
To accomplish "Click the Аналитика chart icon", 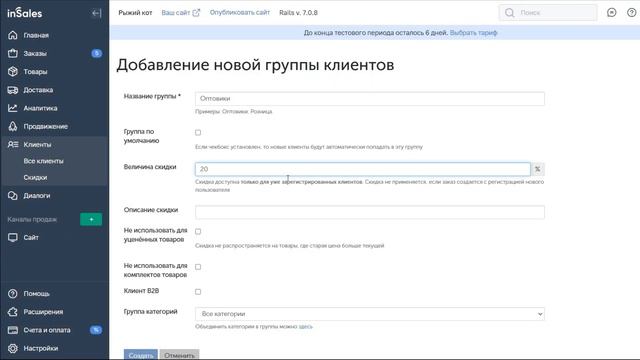I will coord(13,108).
